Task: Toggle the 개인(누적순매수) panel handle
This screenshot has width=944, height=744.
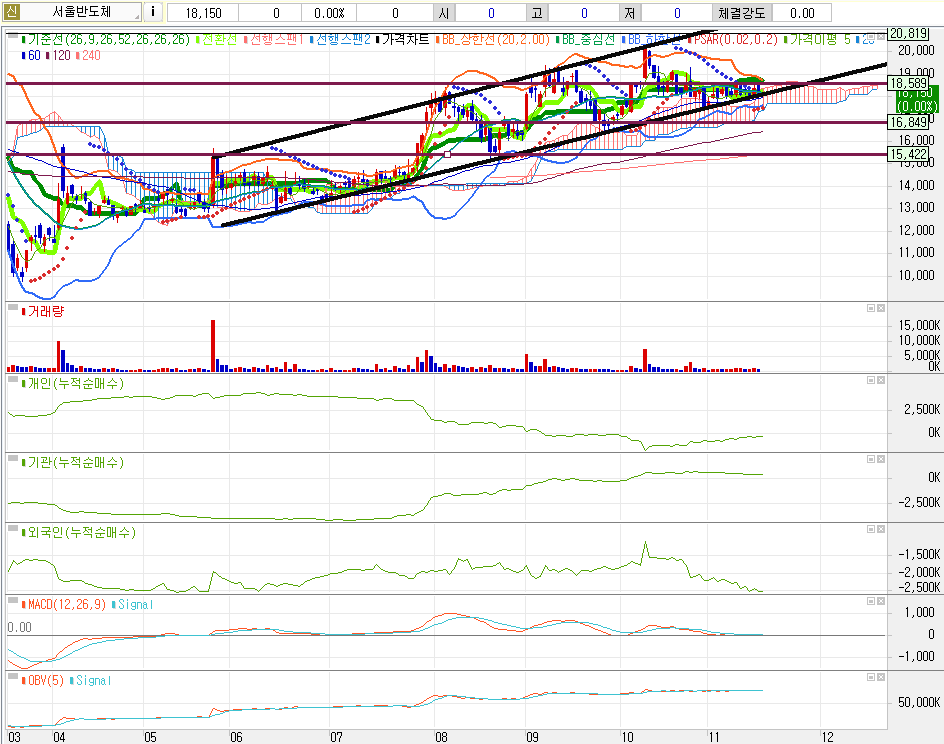Action: tap(13, 380)
